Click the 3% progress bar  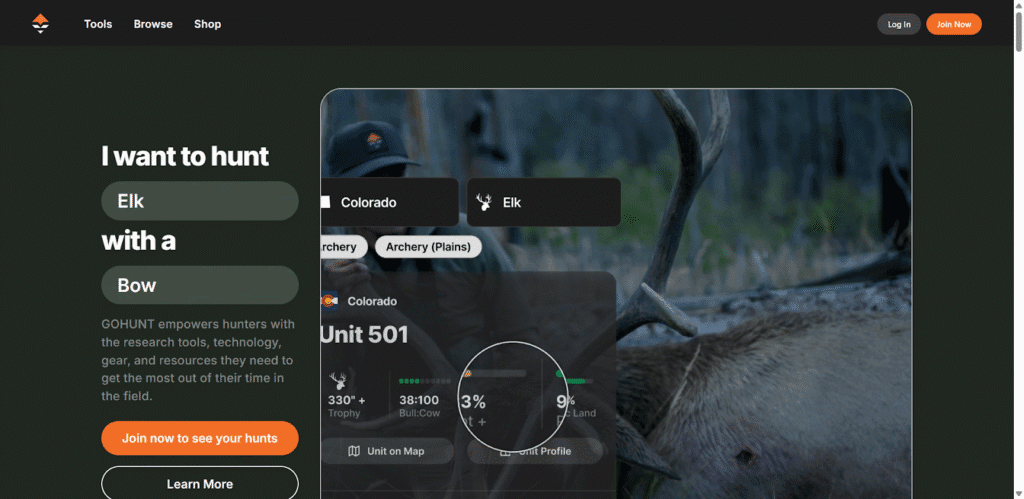(494, 374)
